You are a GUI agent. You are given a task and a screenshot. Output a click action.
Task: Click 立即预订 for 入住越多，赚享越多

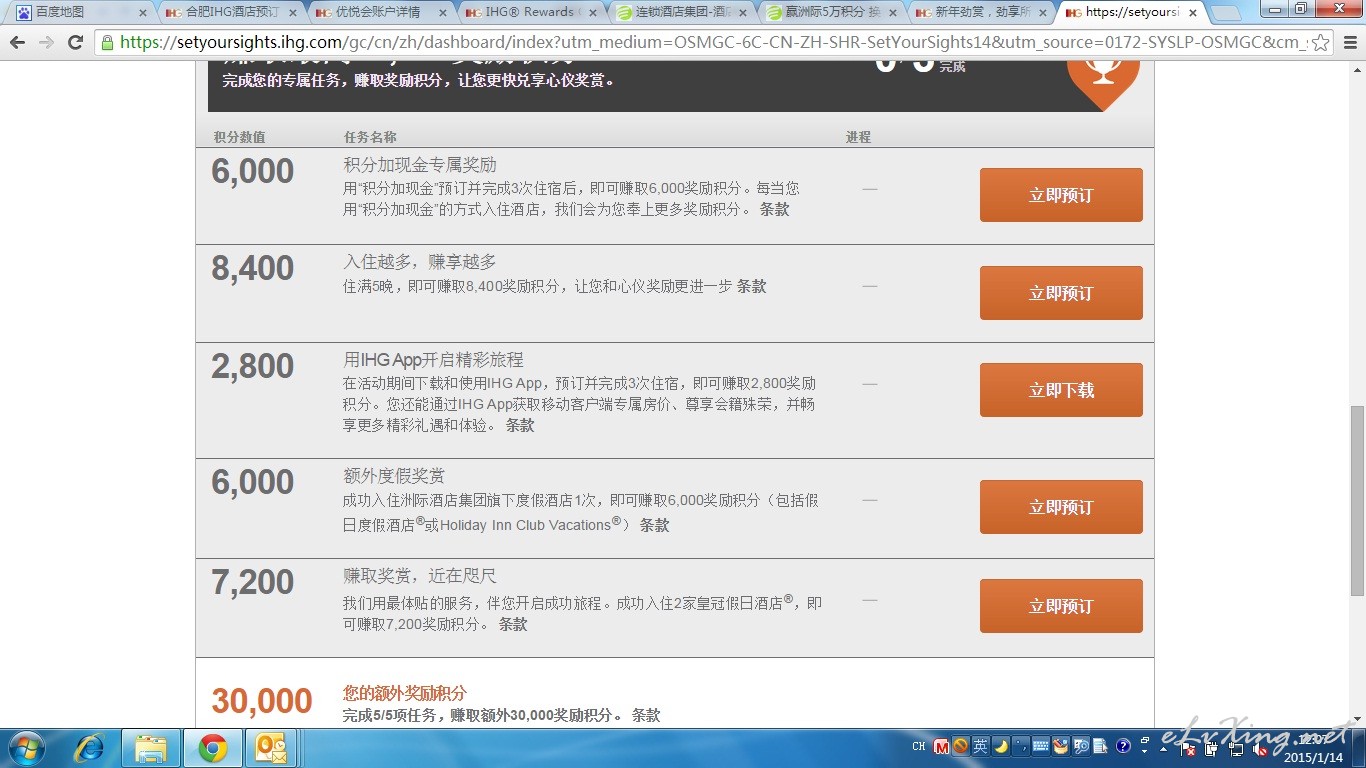click(x=1061, y=293)
